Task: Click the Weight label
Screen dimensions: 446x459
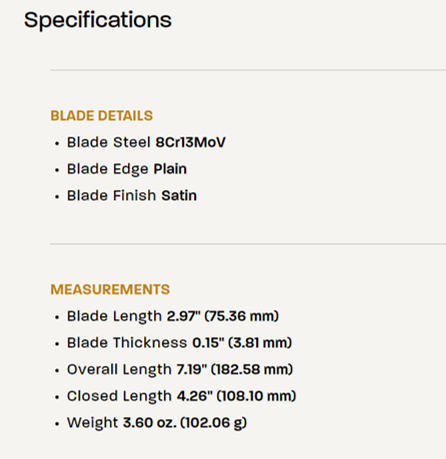Action: tap(92, 423)
